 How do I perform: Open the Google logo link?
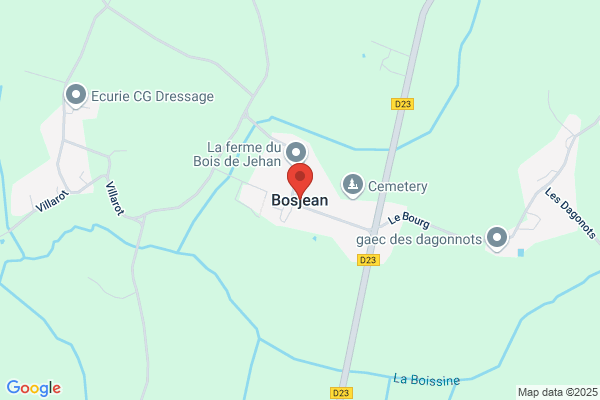(34, 388)
